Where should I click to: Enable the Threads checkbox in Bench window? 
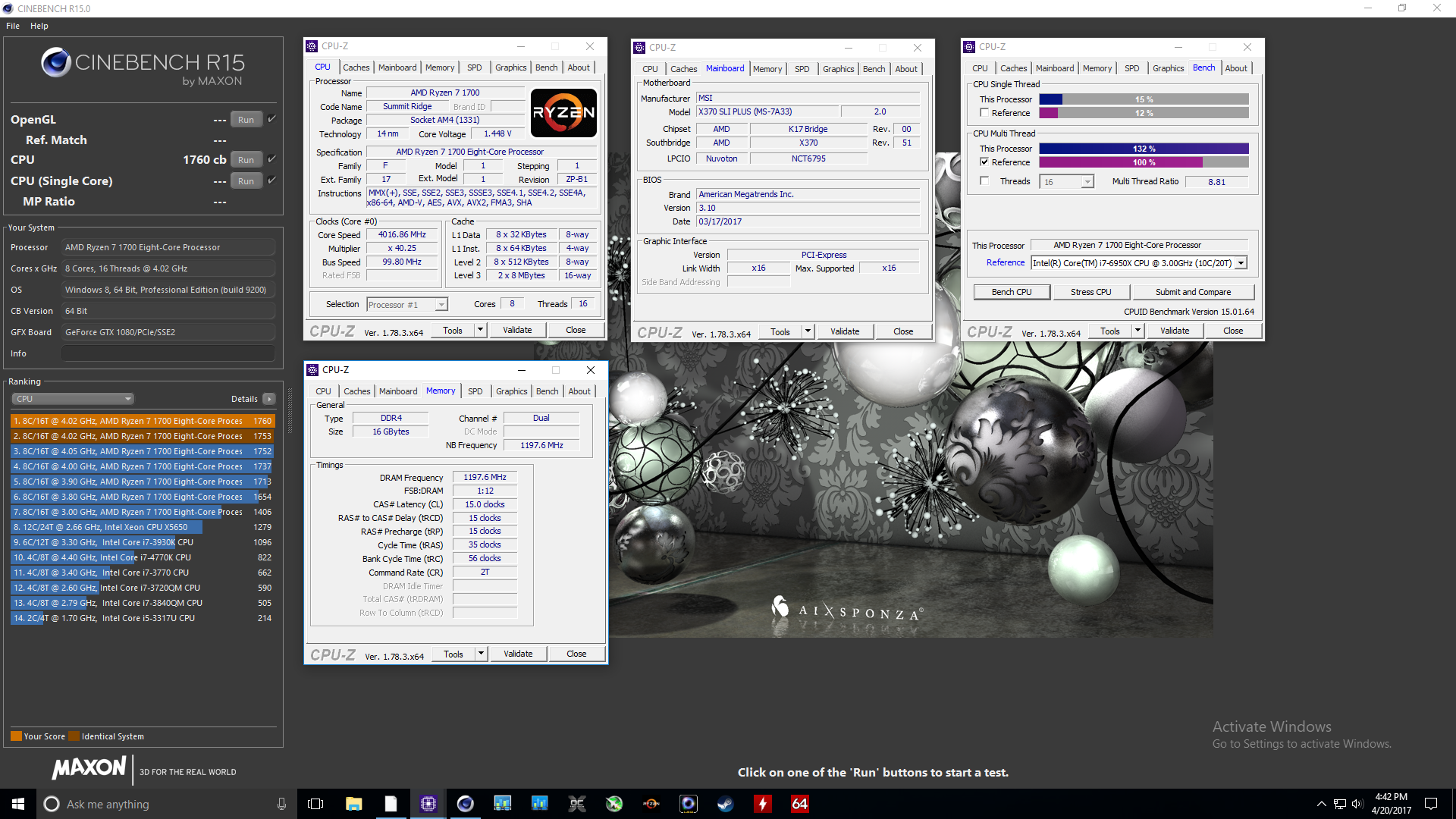coord(984,181)
